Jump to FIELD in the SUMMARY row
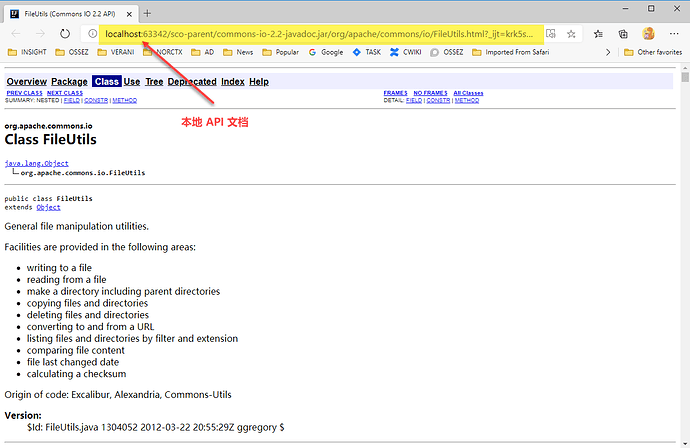The width and height of the screenshot is (690, 448). 72,100
